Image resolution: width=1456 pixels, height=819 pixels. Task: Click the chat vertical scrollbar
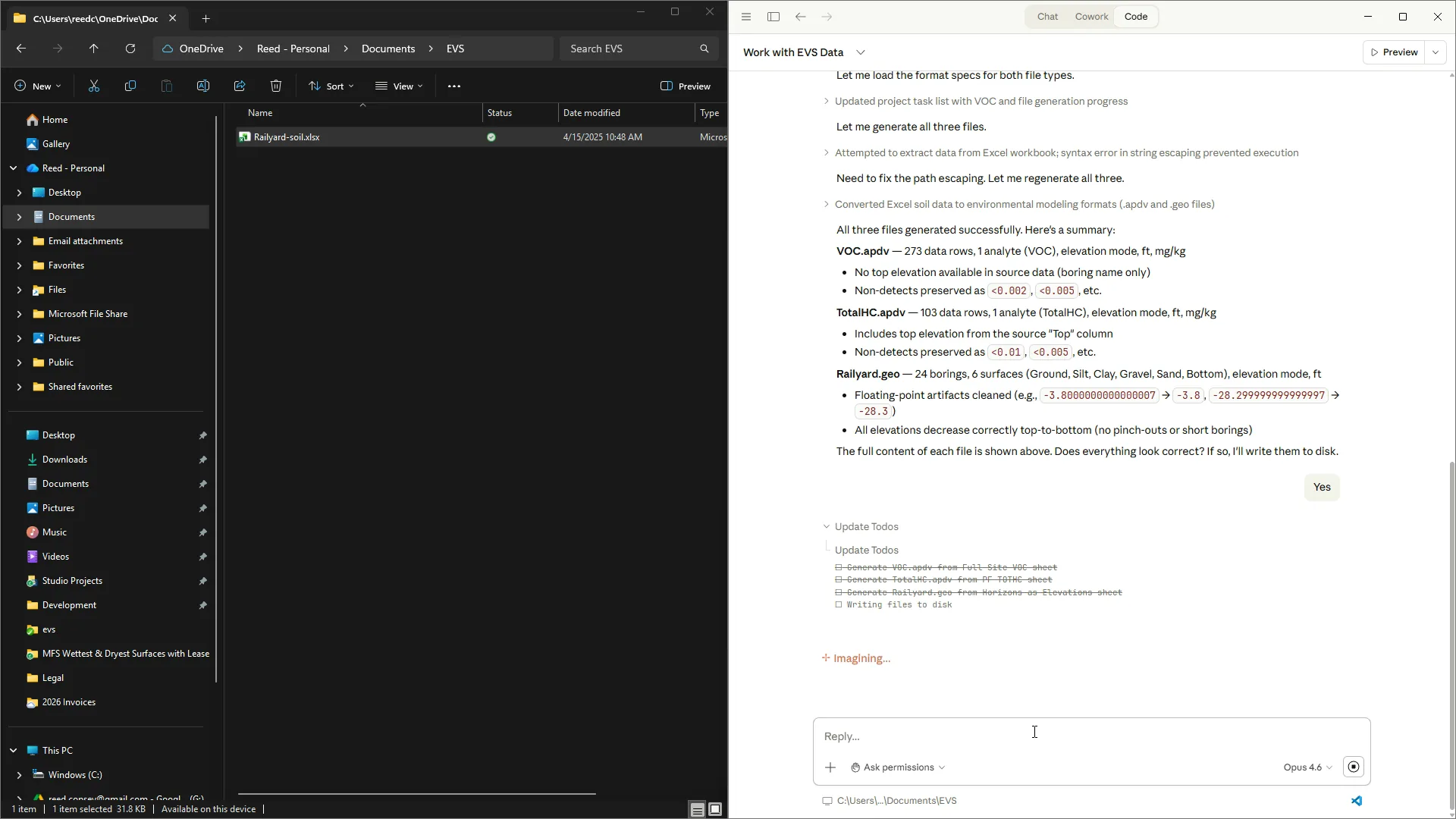coord(1451,635)
